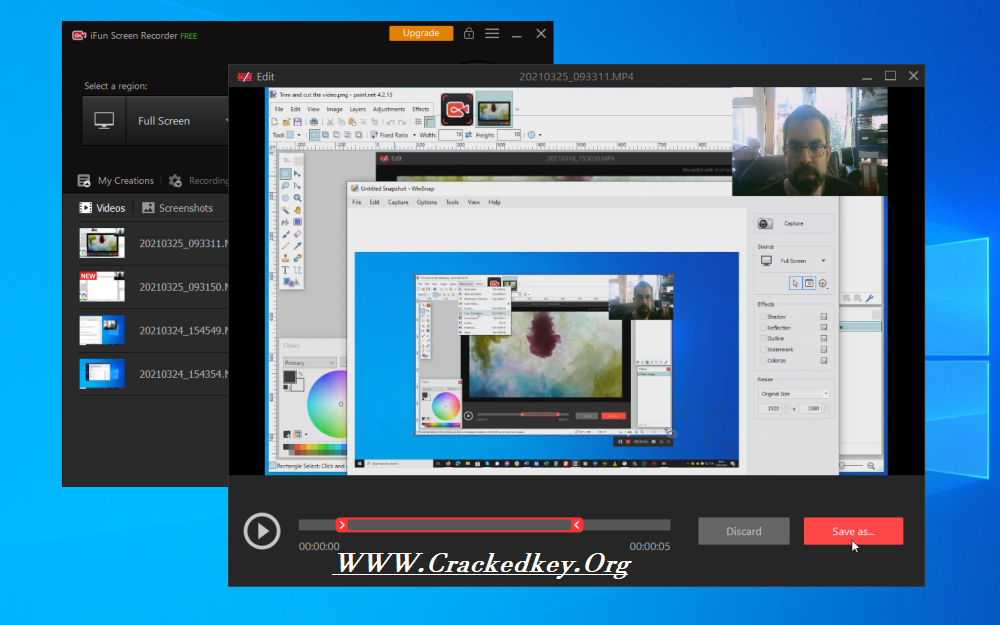Close the iFun Screen Recorder main window
1000x625 pixels.
[541, 33]
